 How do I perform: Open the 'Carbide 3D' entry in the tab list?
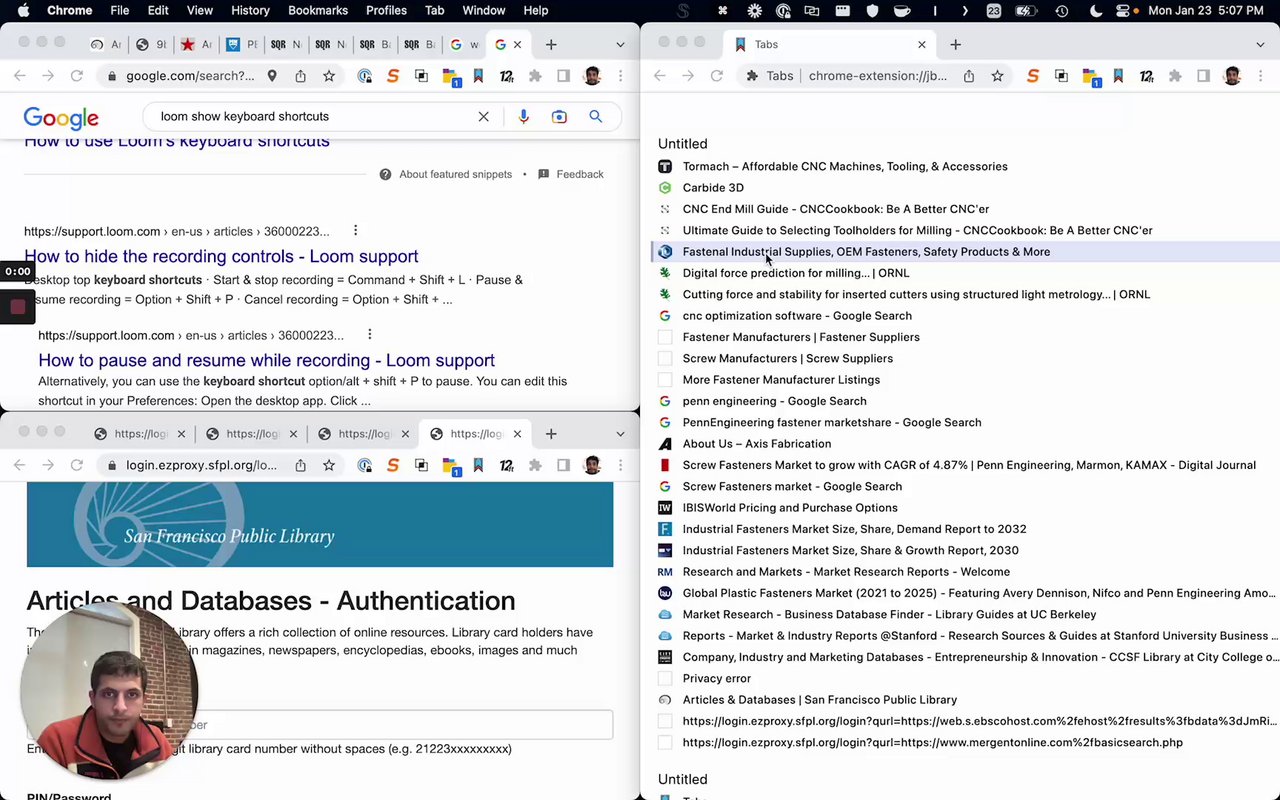[x=713, y=188]
